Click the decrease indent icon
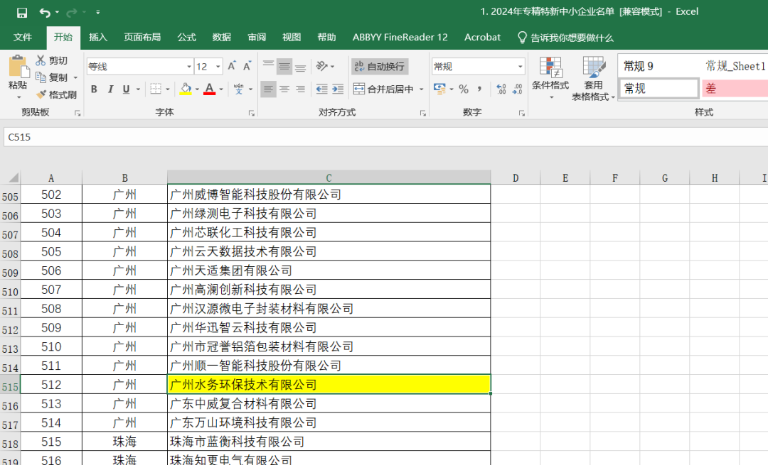 coord(322,89)
